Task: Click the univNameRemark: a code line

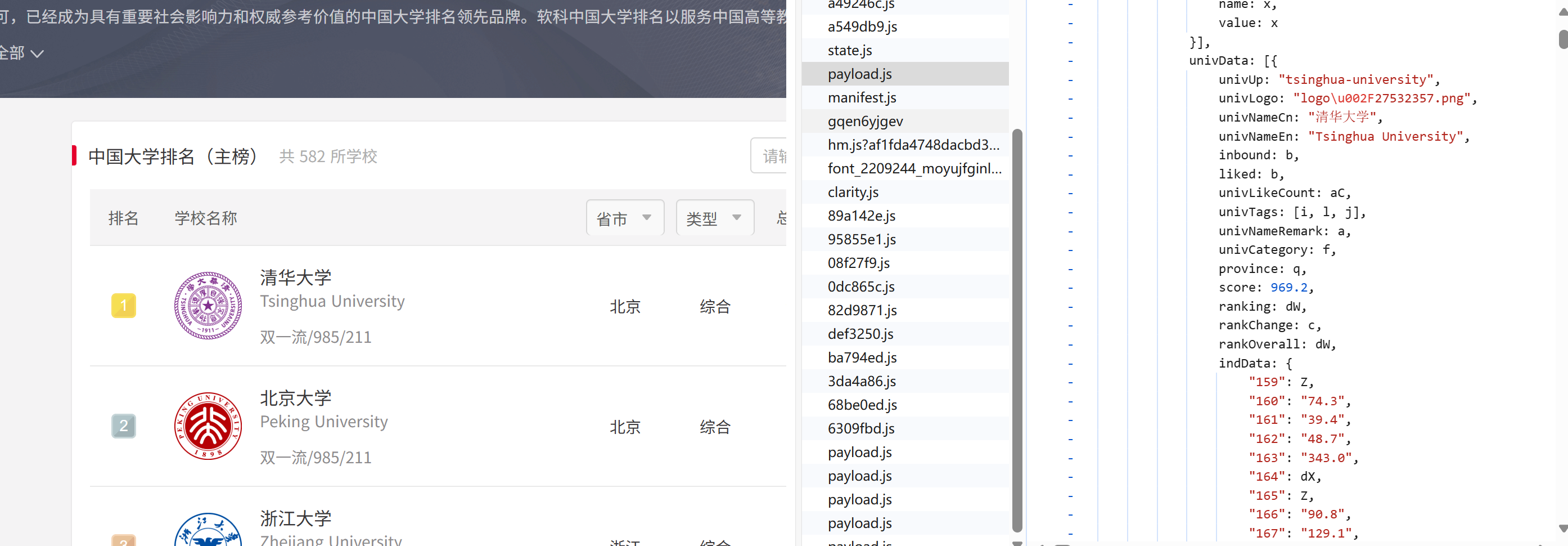Action: click(x=1285, y=231)
